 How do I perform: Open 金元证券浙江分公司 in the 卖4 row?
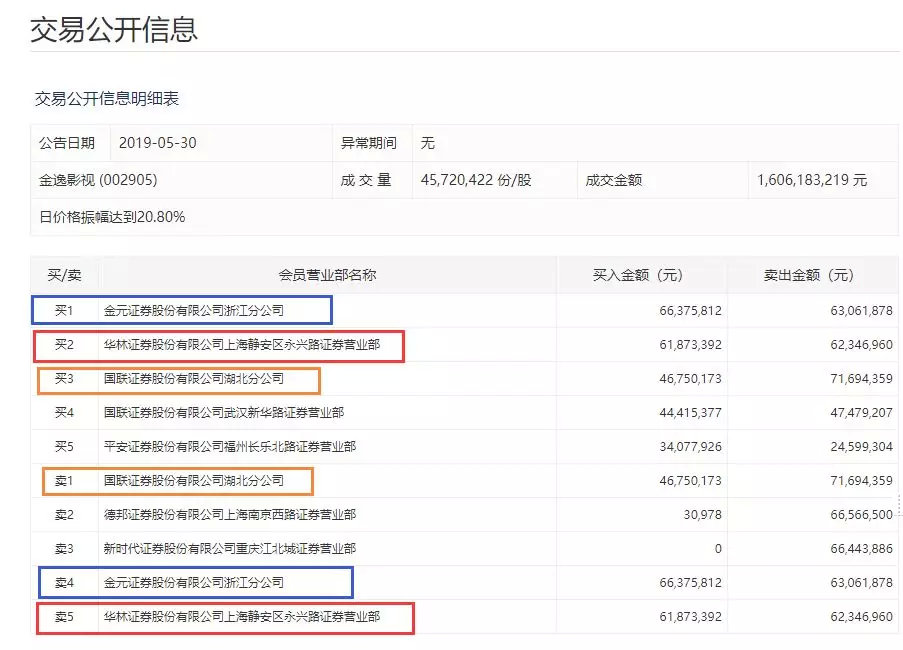point(194,583)
